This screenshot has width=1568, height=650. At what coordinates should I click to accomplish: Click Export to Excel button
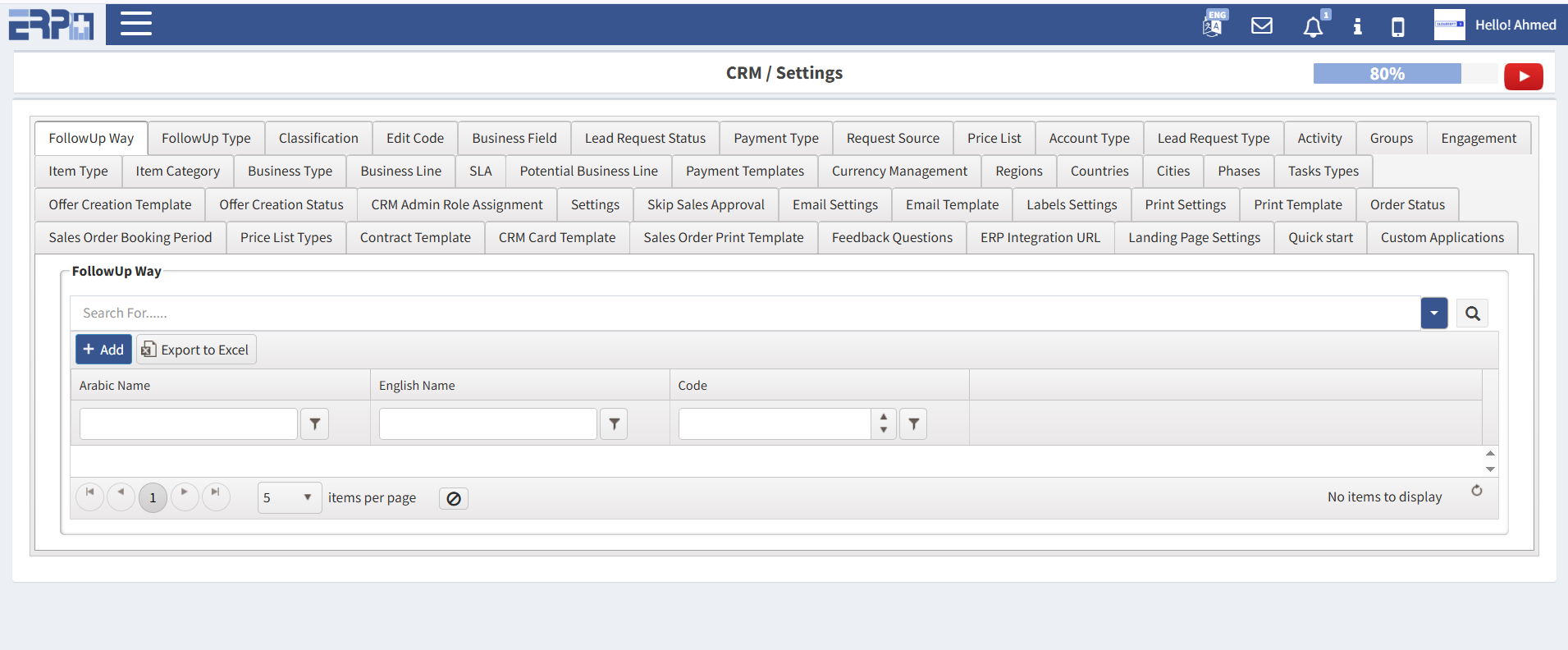coord(196,350)
